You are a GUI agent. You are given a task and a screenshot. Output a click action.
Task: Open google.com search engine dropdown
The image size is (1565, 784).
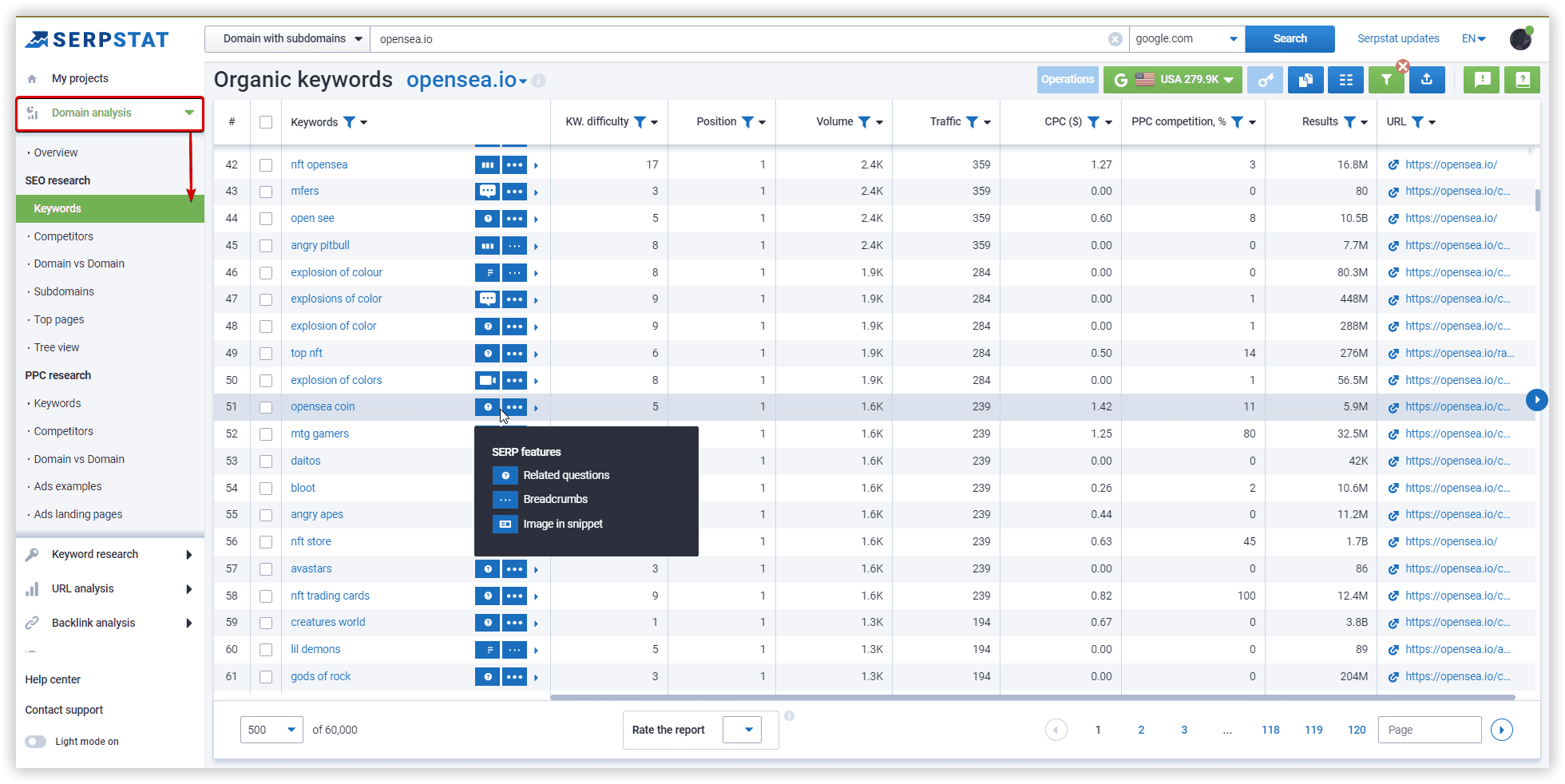1187,39
